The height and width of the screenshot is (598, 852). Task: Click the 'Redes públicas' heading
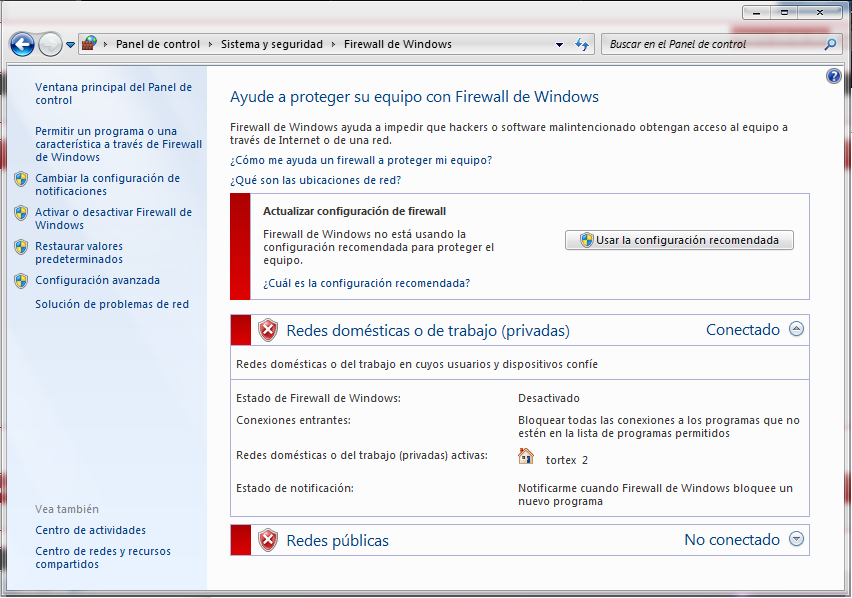point(337,541)
